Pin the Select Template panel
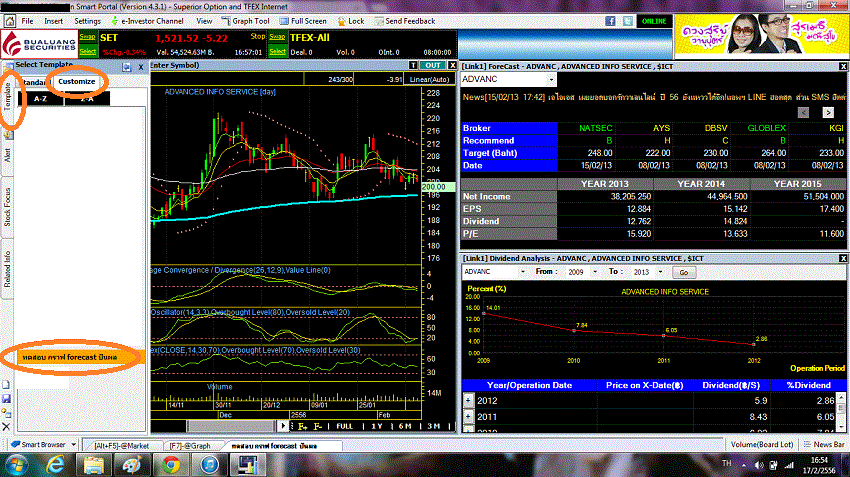Viewport: 850px width, 477px height. pos(127,67)
